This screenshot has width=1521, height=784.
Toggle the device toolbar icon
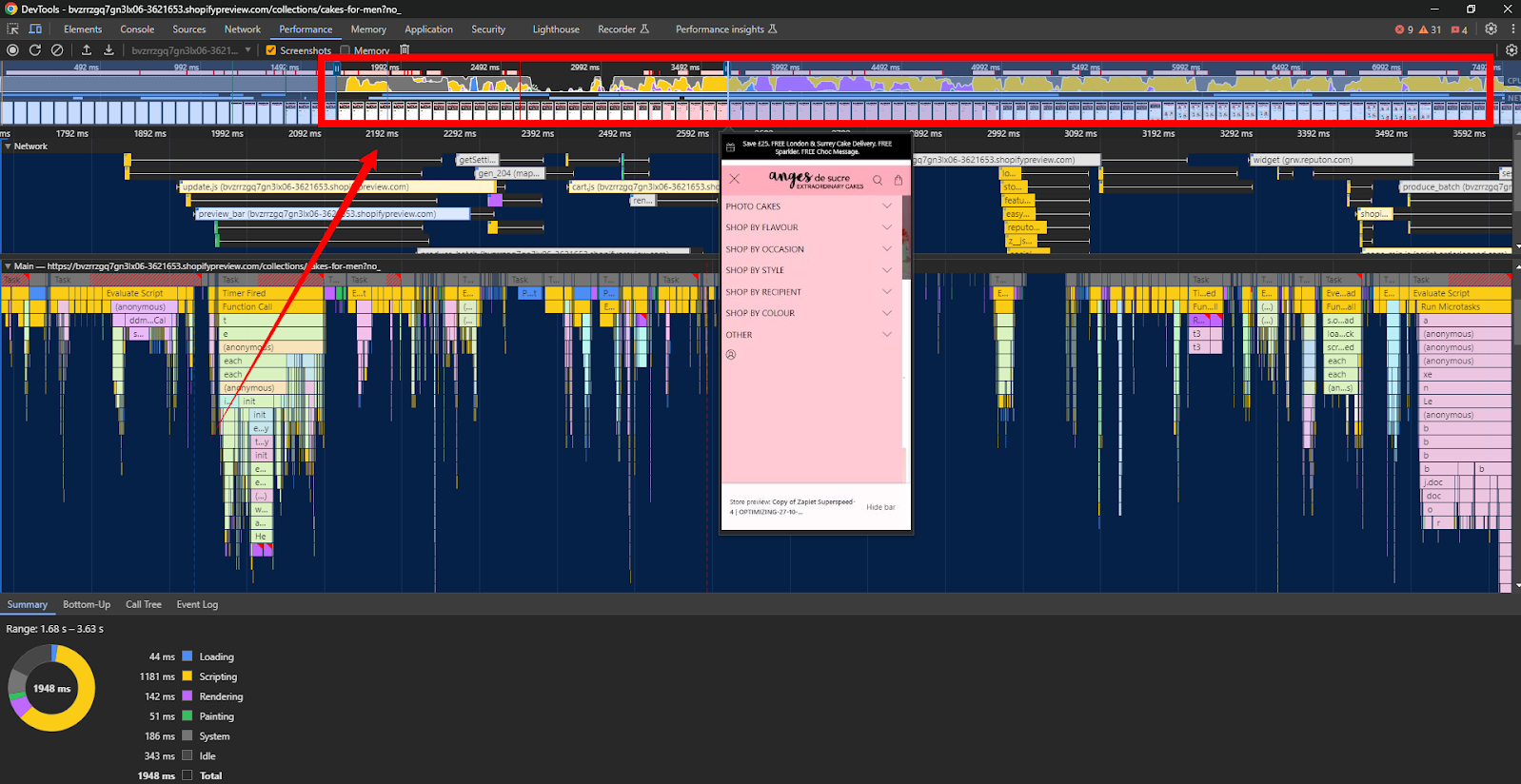35,29
